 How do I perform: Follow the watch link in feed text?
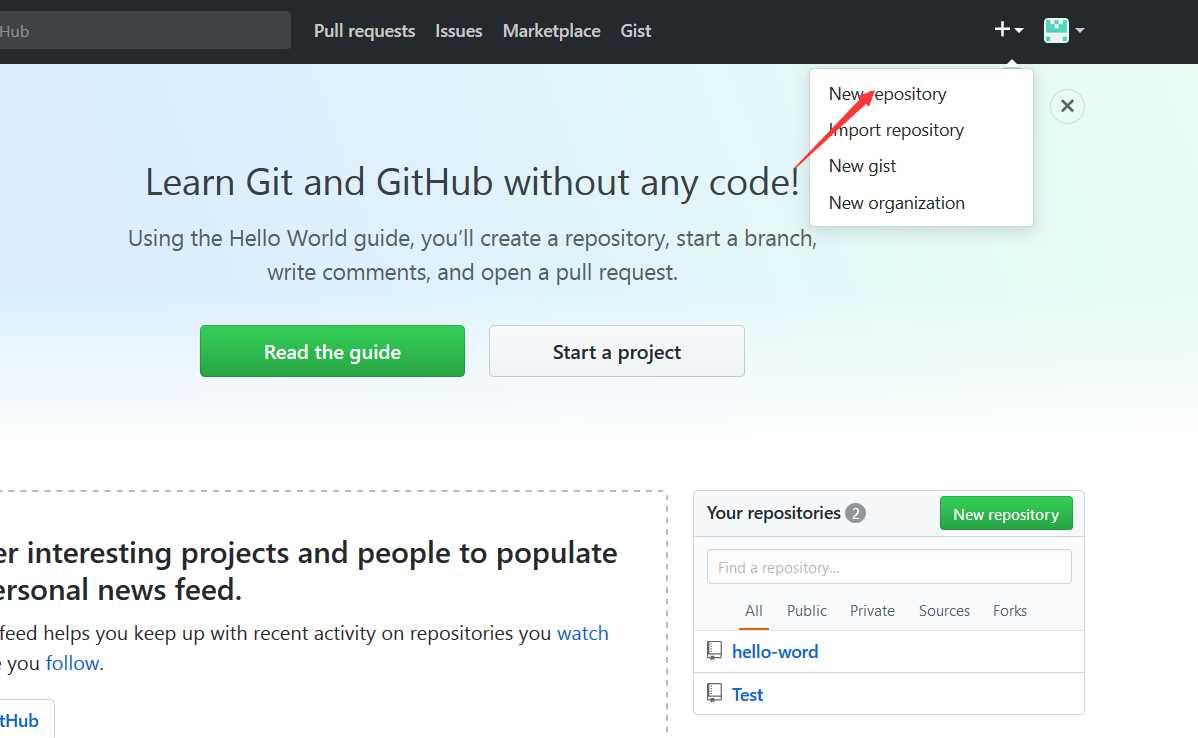pos(583,633)
